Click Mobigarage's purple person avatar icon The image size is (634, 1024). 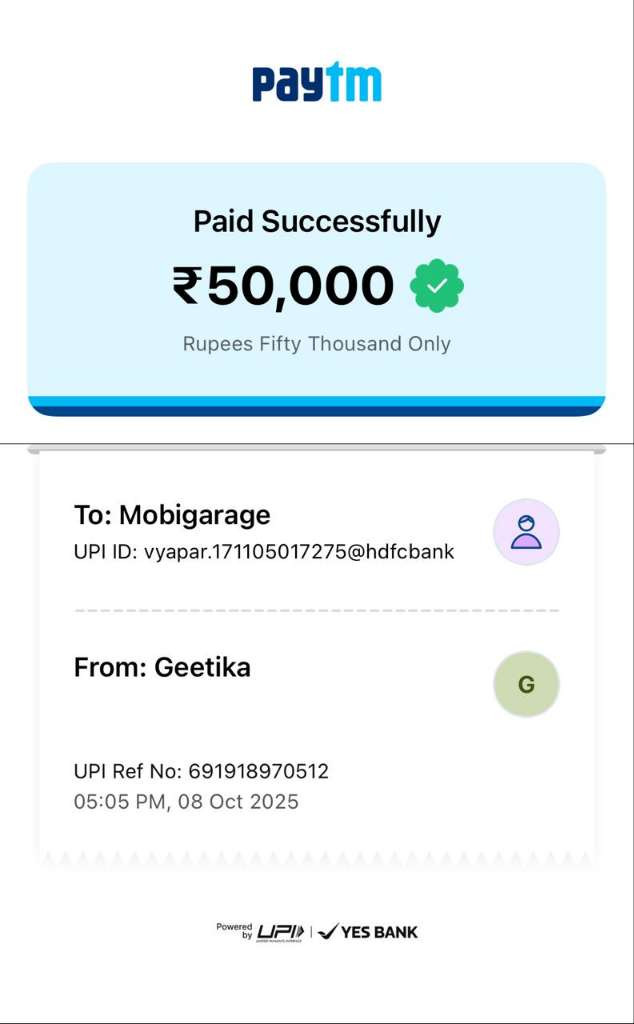point(526,532)
